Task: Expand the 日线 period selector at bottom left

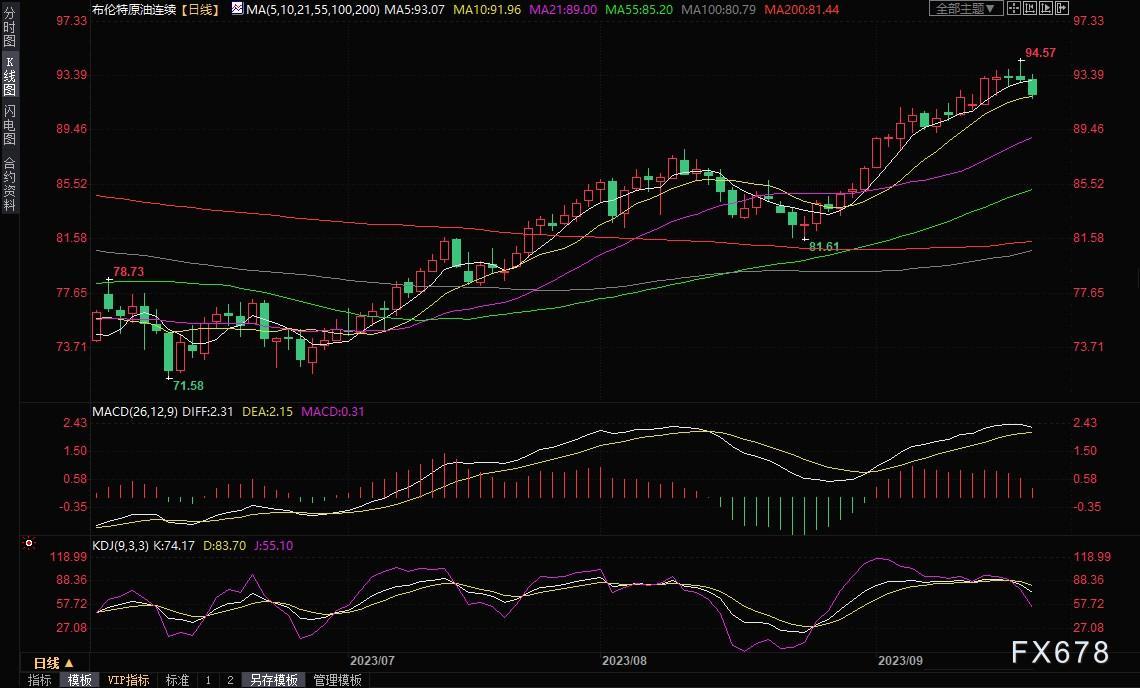Action: (x=54, y=663)
